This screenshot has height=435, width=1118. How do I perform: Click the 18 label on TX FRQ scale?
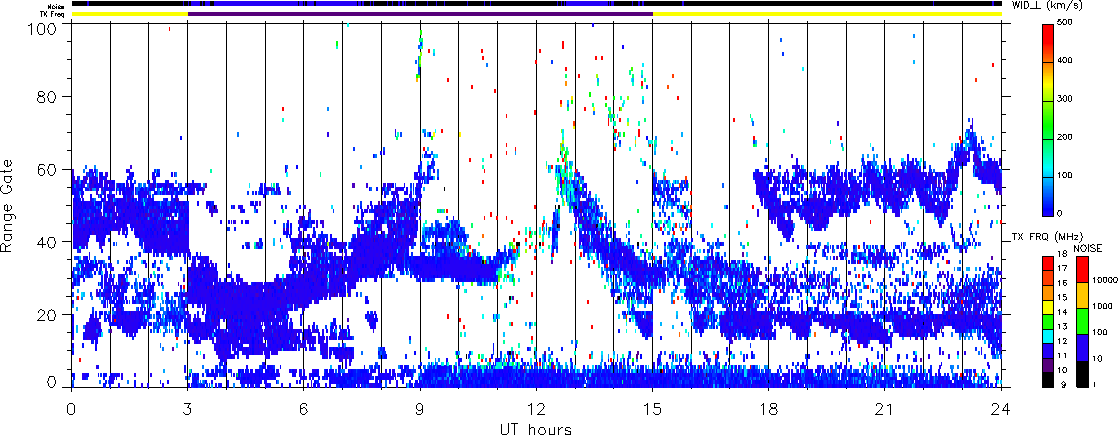[1062, 253]
